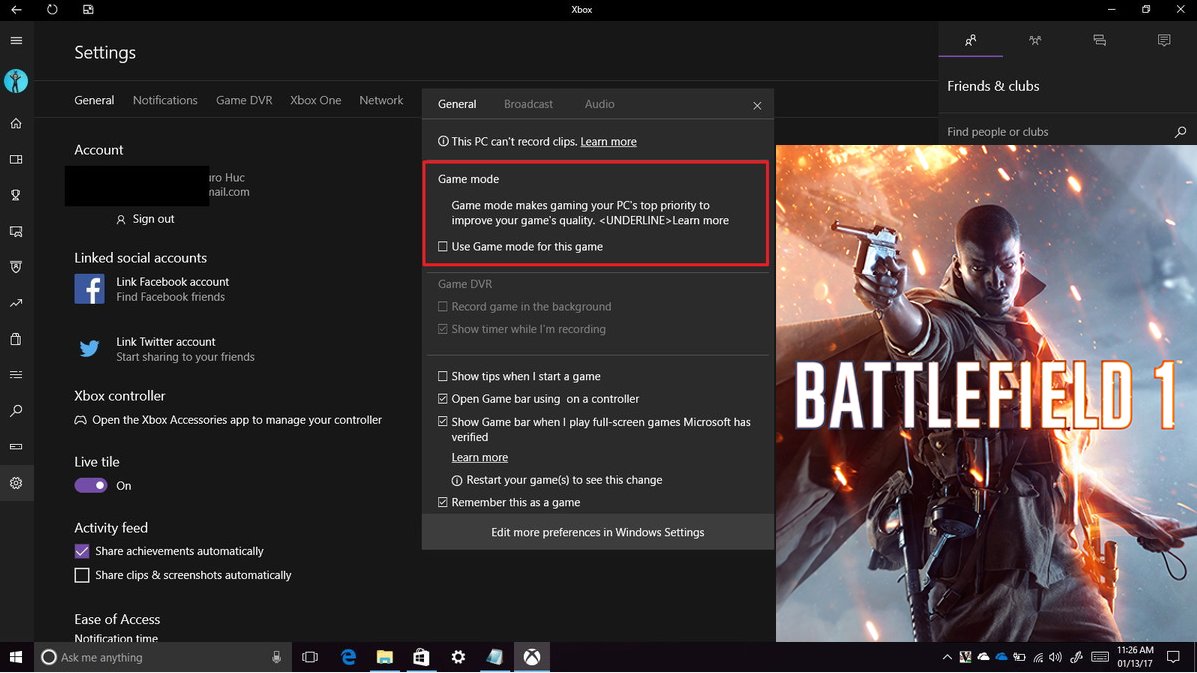Check Show tips when I start a game
1197x673 pixels.
pos(443,377)
